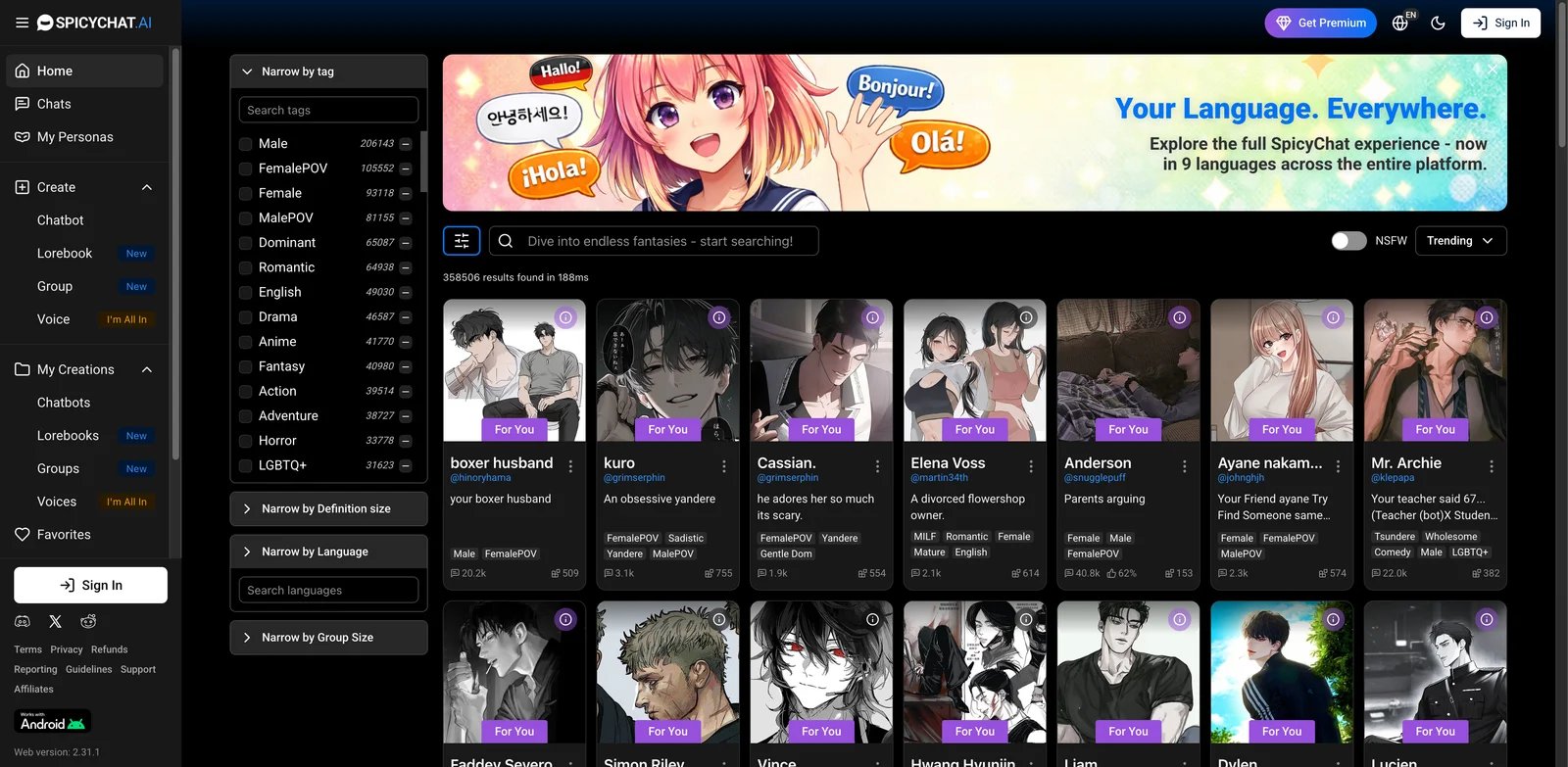Open Ayane nakam... card thumbnail

pos(1282,370)
